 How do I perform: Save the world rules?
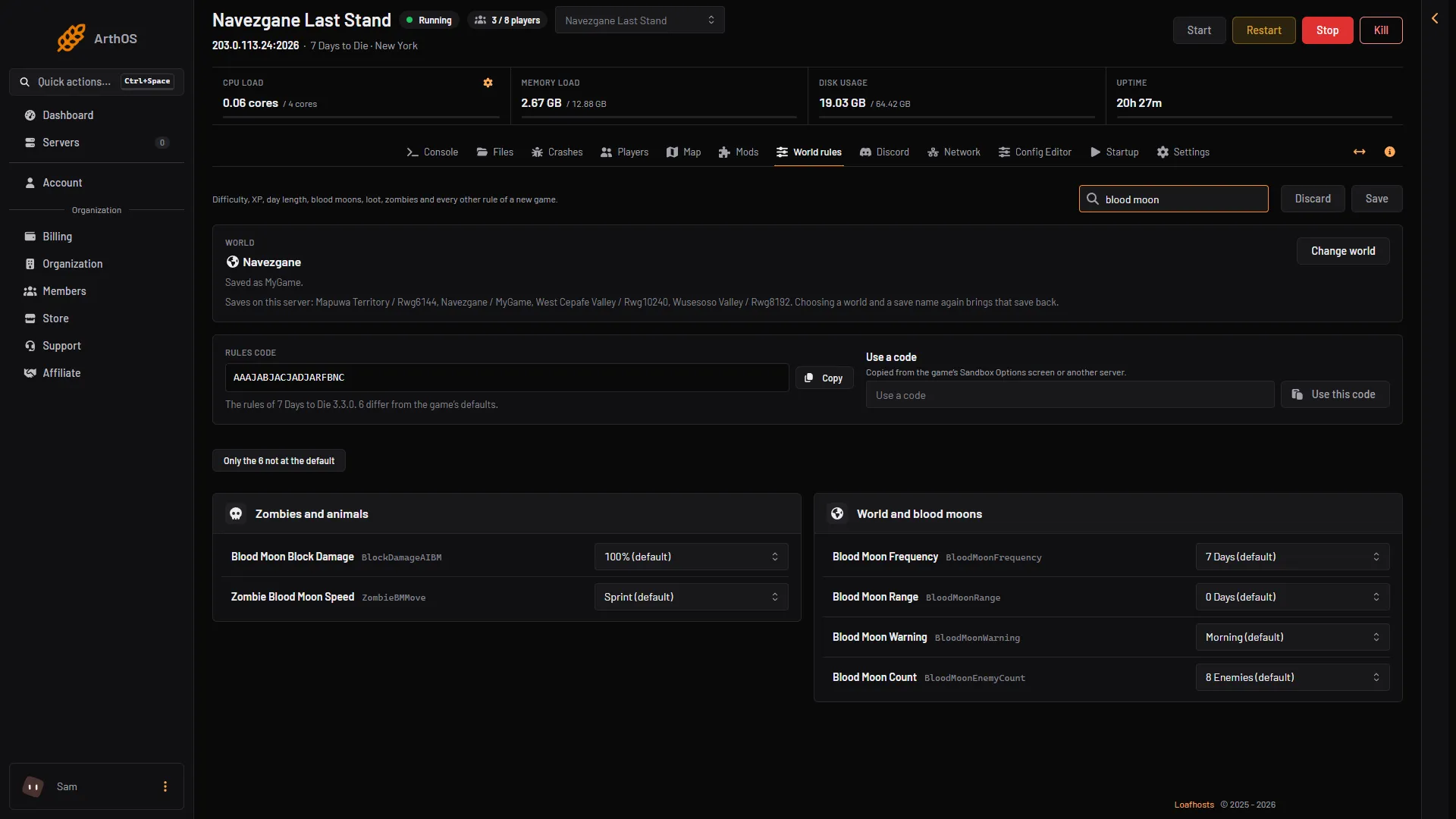tap(1376, 199)
